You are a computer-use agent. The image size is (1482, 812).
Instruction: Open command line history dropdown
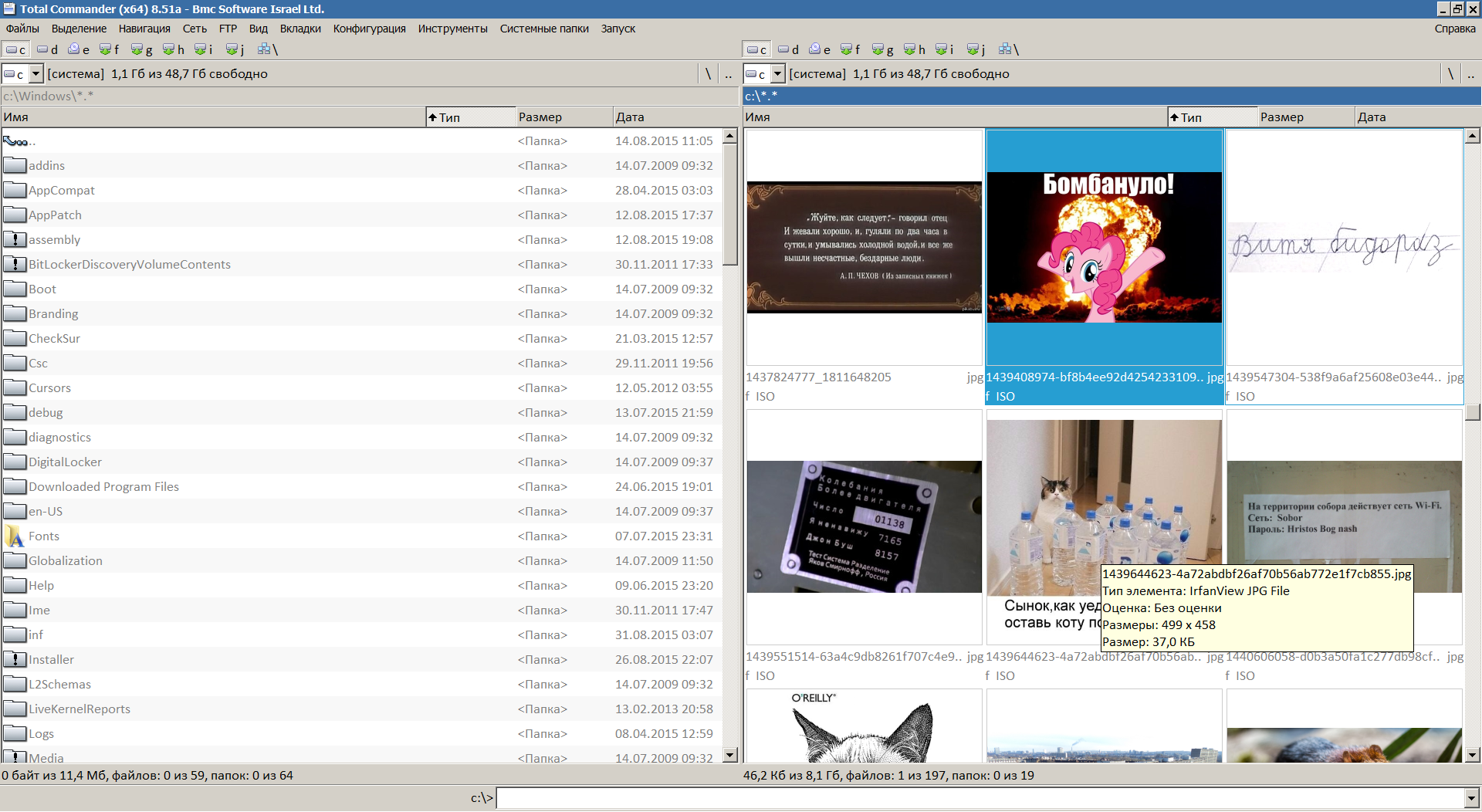click(x=1472, y=798)
